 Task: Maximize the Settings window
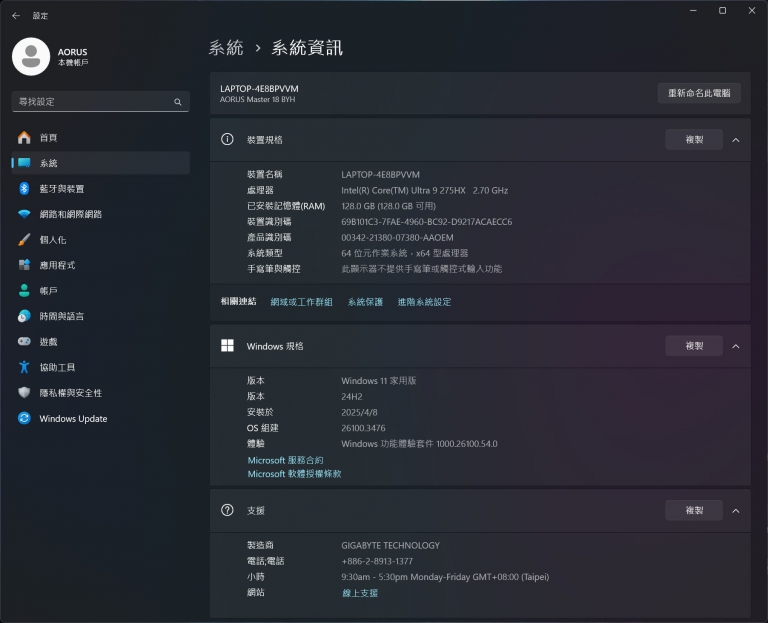[x=722, y=10]
